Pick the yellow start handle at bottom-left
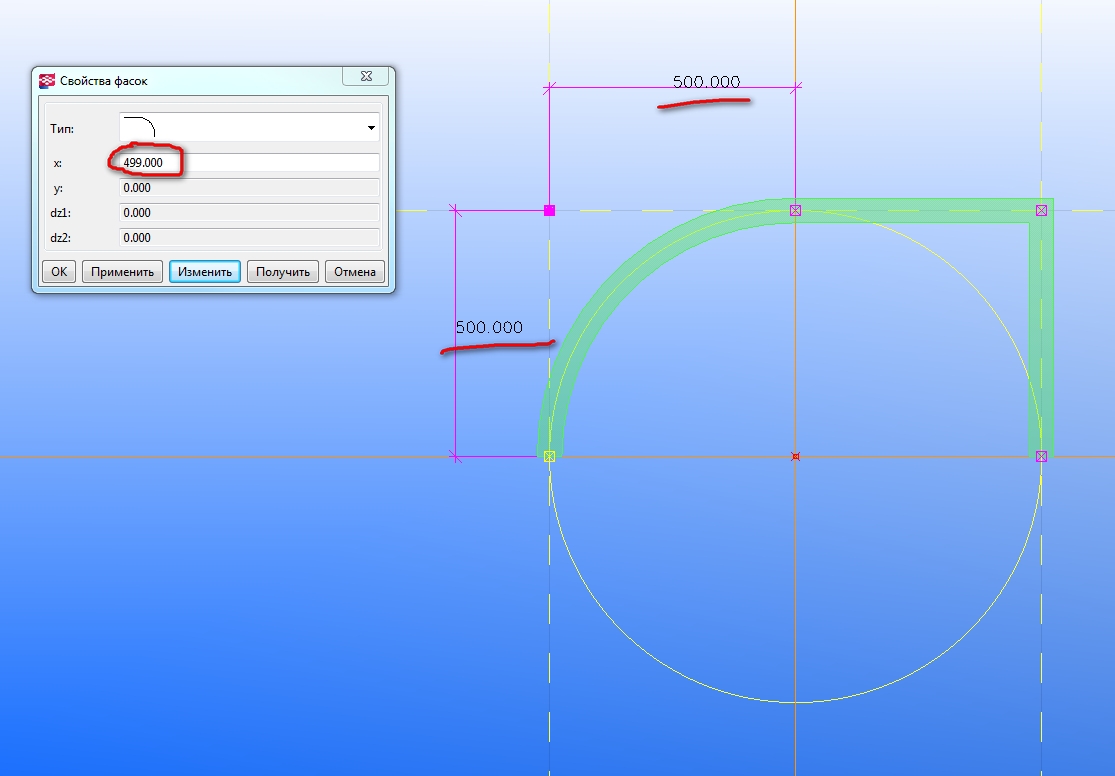The height and width of the screenshot is (776, 1115). [549, 456]
